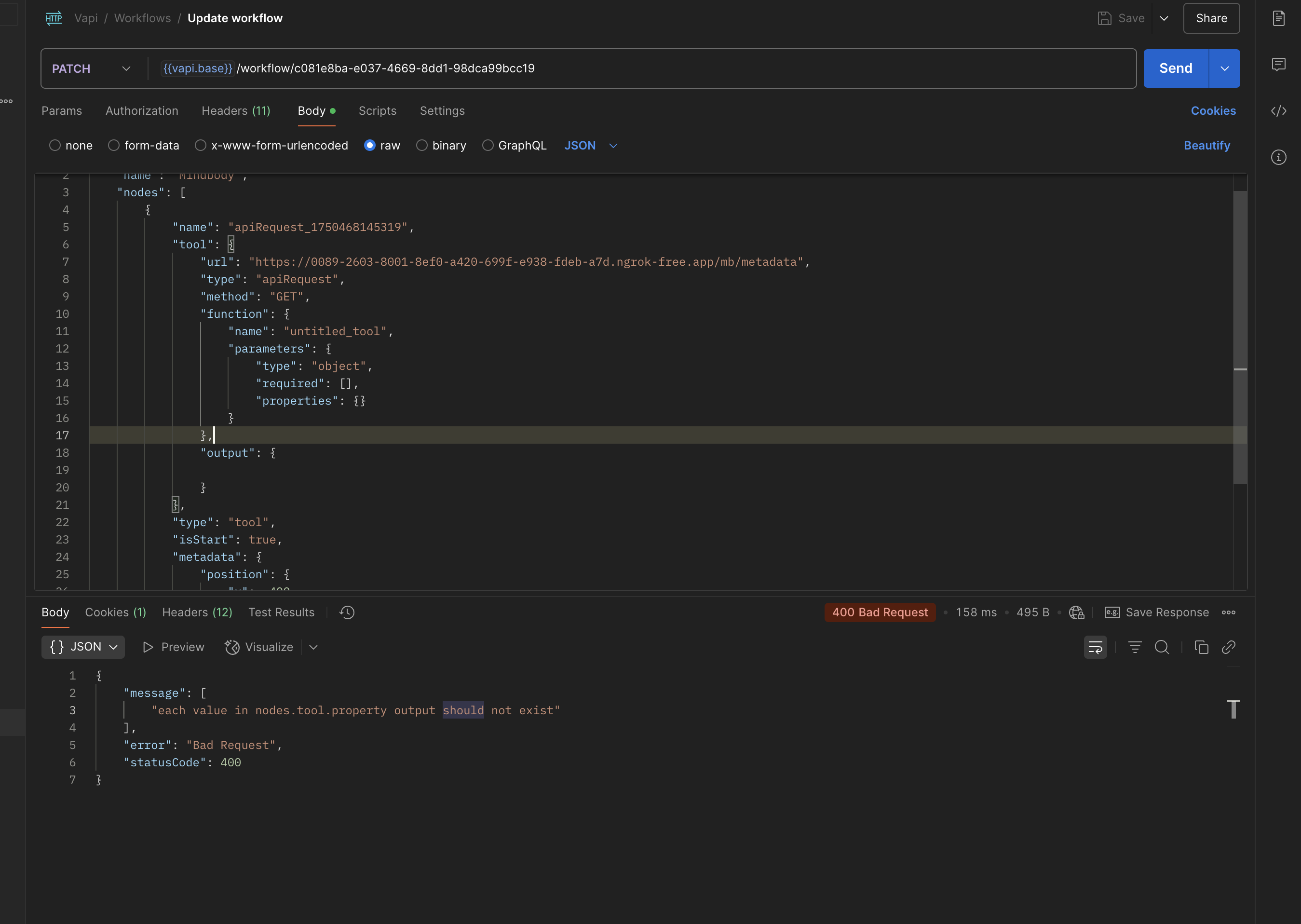Switch body format to GraphQL

coord(488,145)
